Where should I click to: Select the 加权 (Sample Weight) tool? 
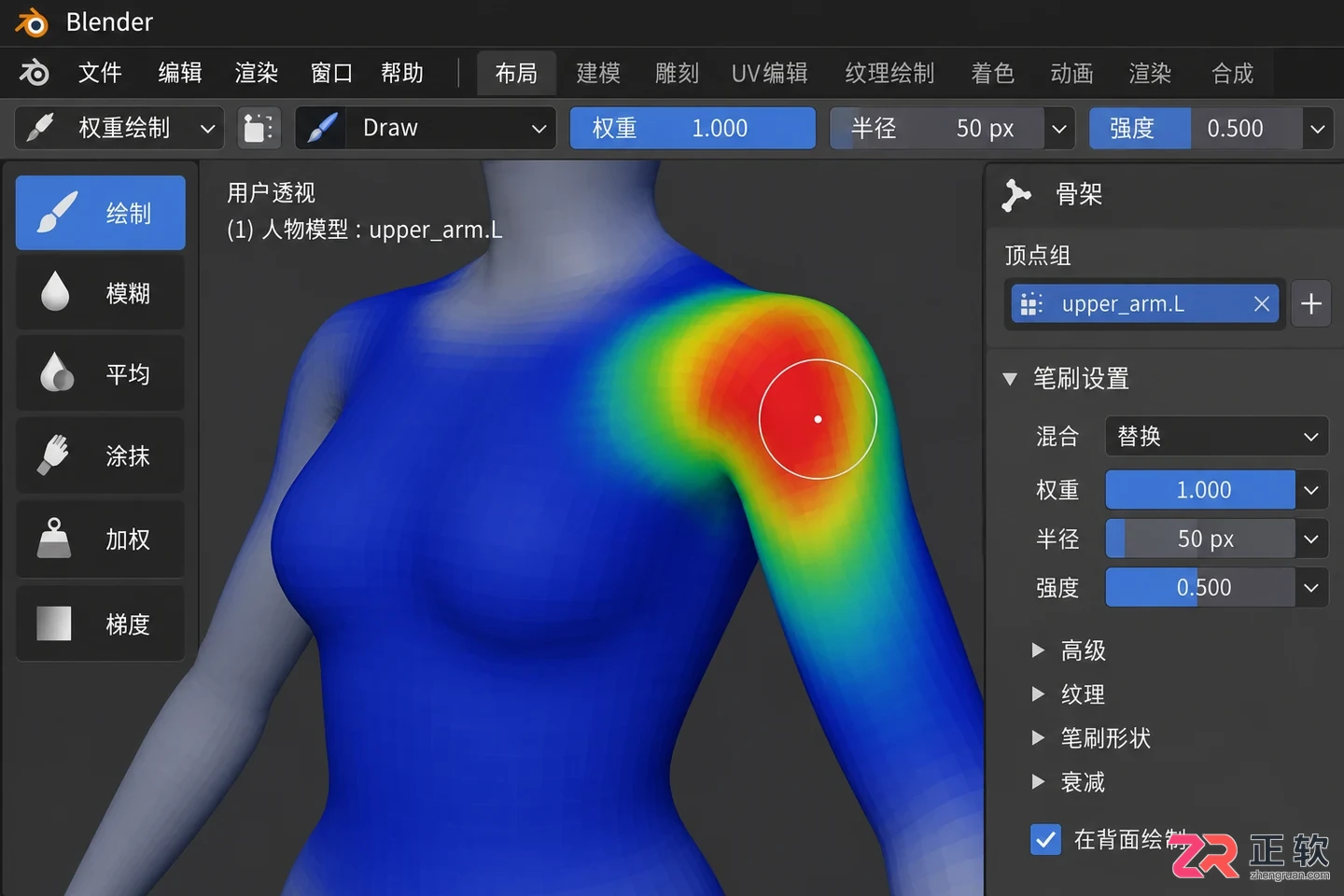coord(101,539)
